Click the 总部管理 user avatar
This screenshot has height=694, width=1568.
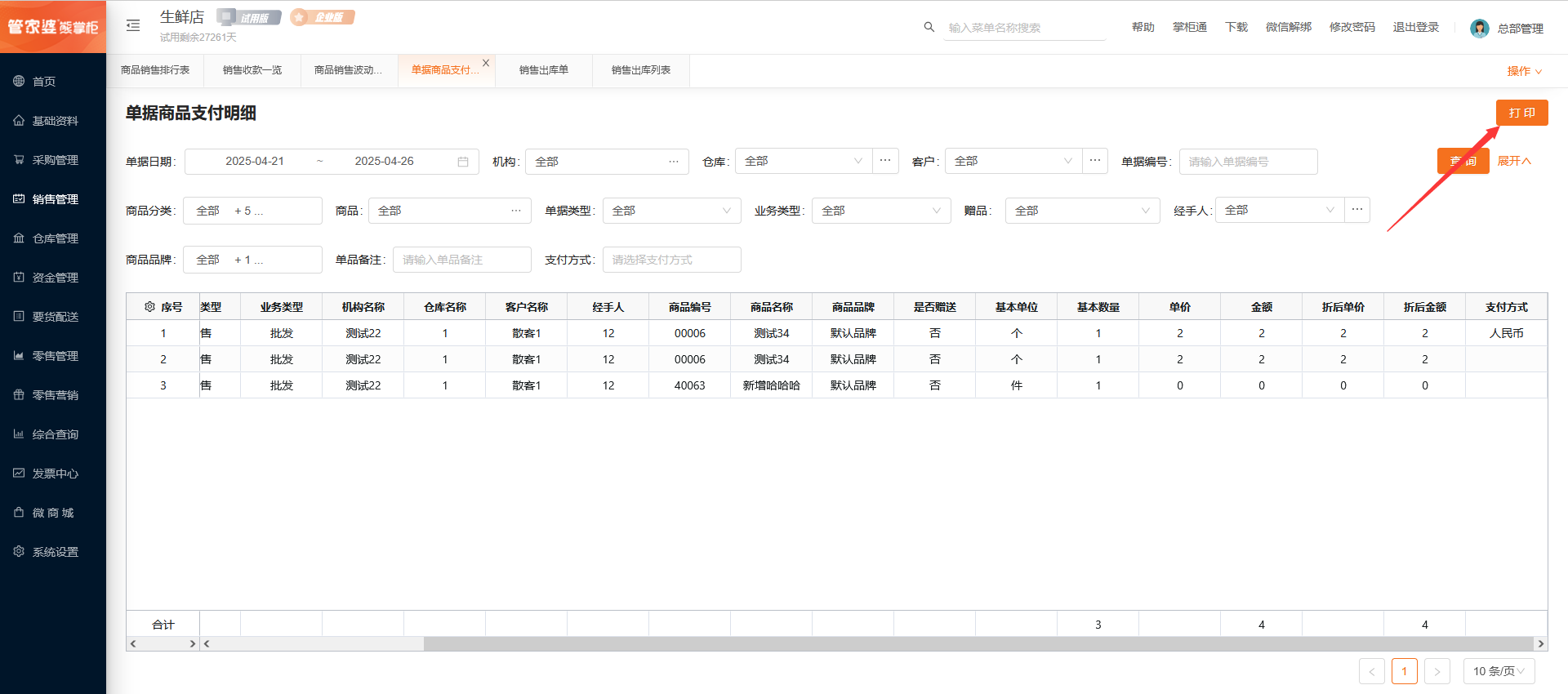(x=1479, y=29)
